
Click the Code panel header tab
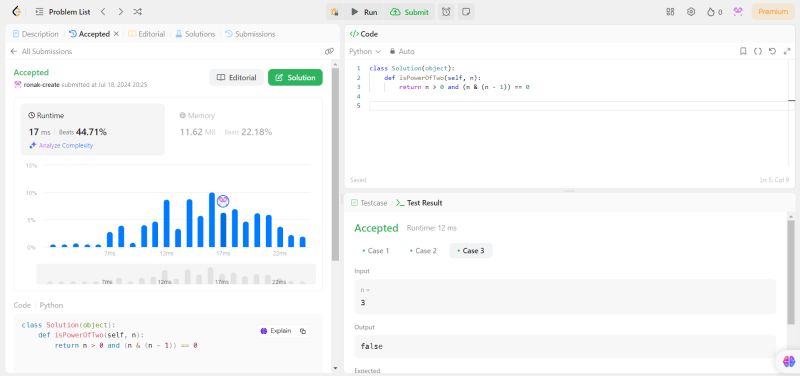pos(364,34)
